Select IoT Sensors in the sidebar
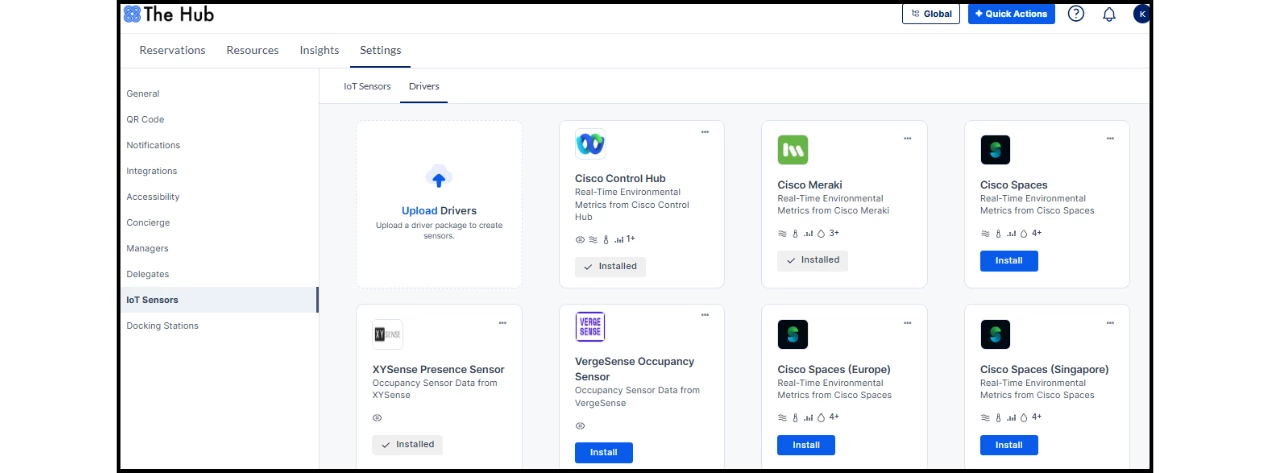Viewport: 1270px width, 473px height. coord(218,300)
